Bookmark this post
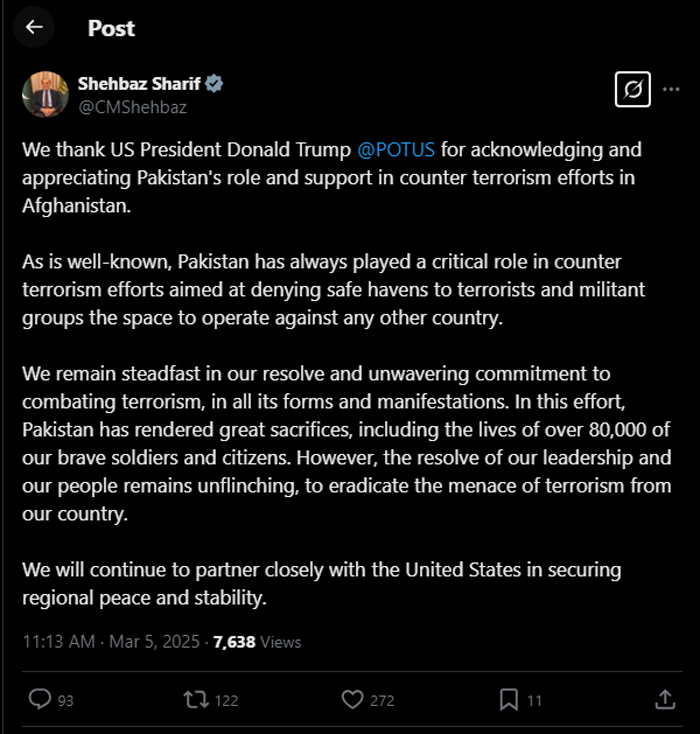The image size is (700, 734). [508, 699]
